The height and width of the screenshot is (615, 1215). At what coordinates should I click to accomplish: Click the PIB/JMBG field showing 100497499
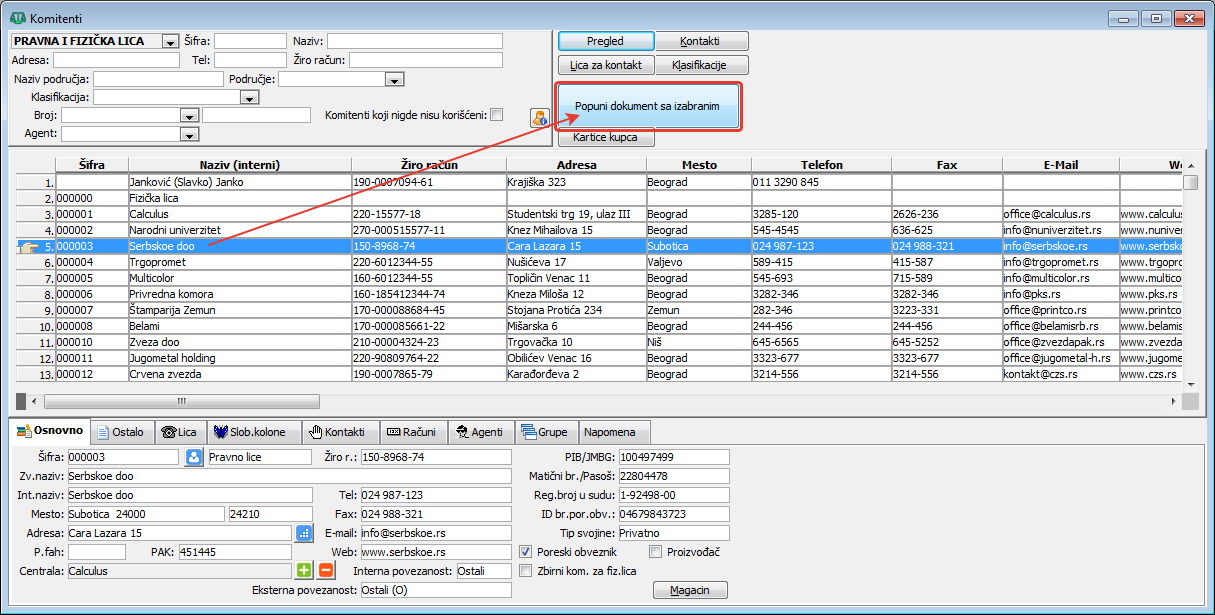point(674,457)
